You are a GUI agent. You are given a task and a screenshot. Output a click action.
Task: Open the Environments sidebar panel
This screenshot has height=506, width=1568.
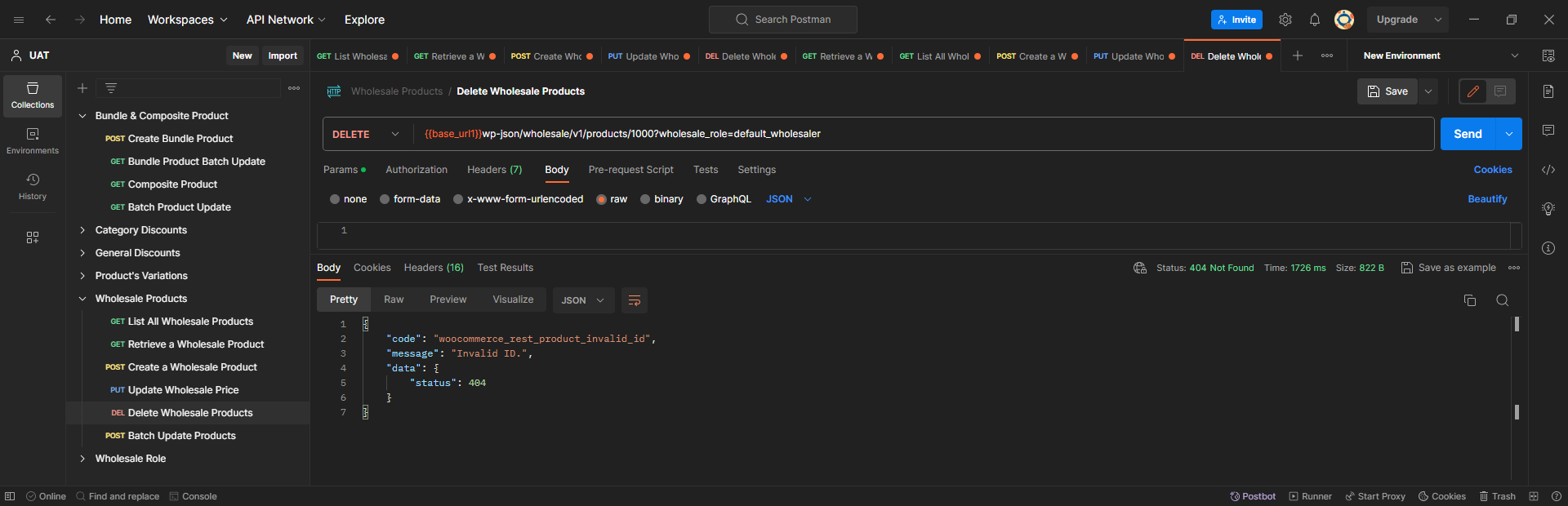click(x=33, y=141)
